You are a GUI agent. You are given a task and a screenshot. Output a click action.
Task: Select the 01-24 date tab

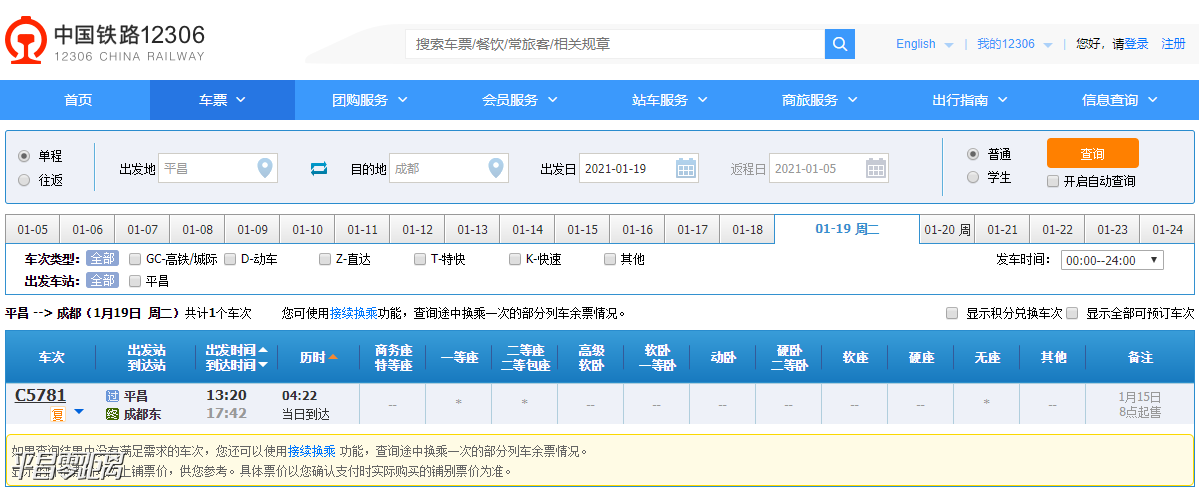(x=1167, y=229)
